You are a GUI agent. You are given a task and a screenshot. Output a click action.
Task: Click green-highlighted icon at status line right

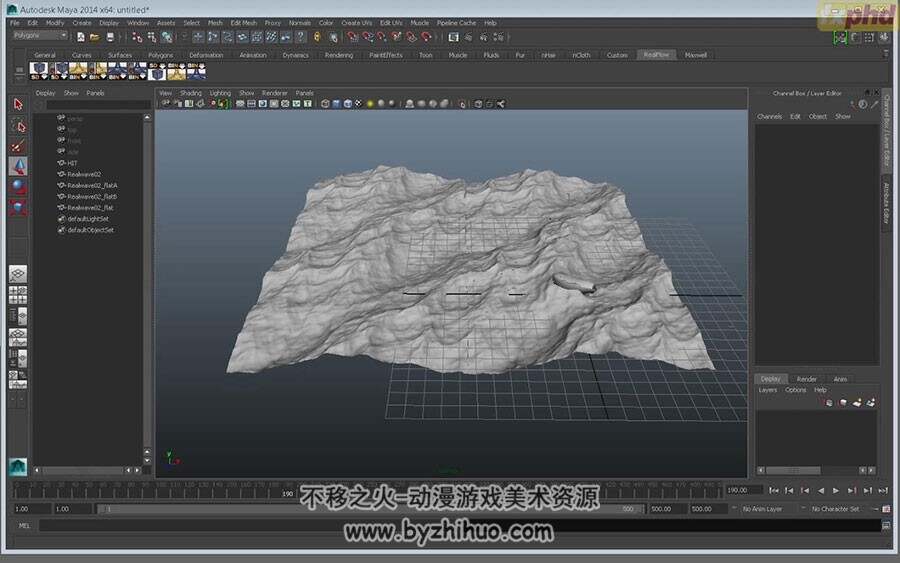840,37
